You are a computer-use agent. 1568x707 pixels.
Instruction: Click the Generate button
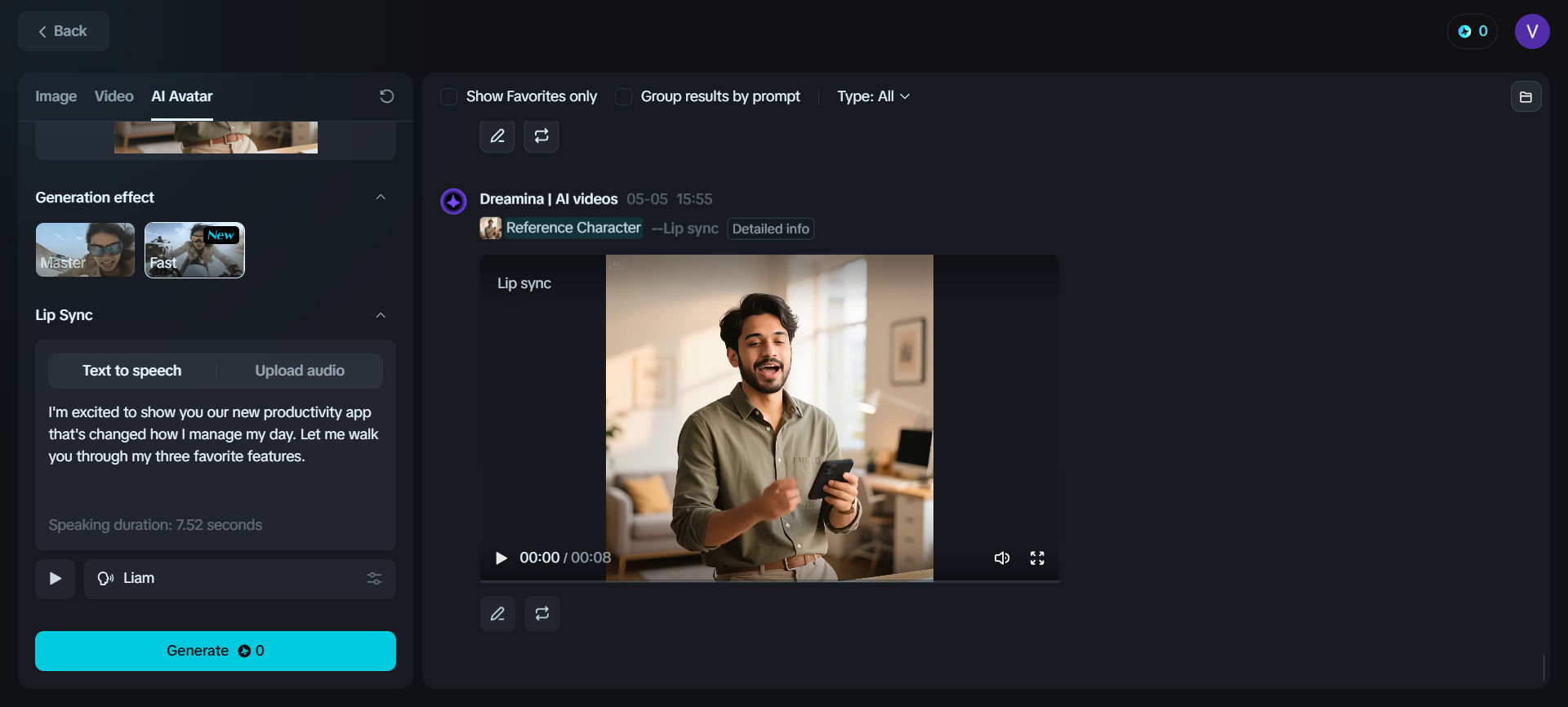[216, 651]
